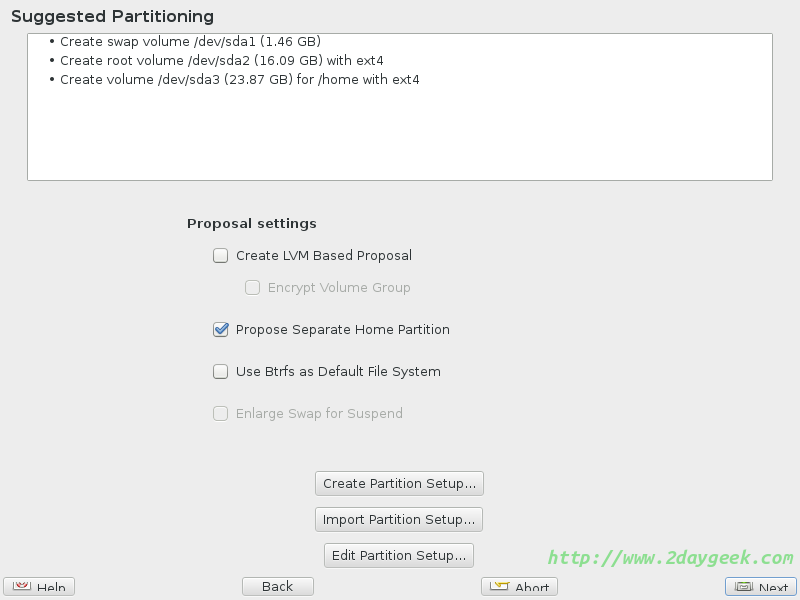Select the /home volume /dev/sda3 entry
This screenshot has height=600, width=800.
point(239,80)
